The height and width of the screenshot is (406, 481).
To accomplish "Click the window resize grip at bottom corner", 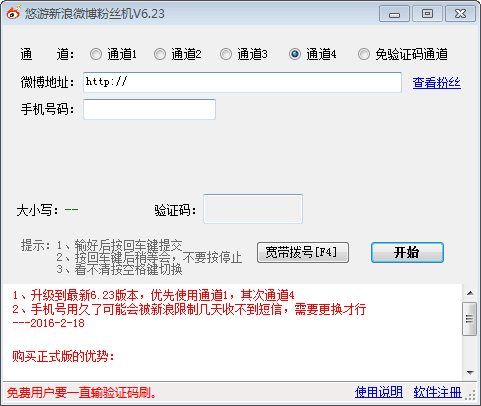I will 471,395.
